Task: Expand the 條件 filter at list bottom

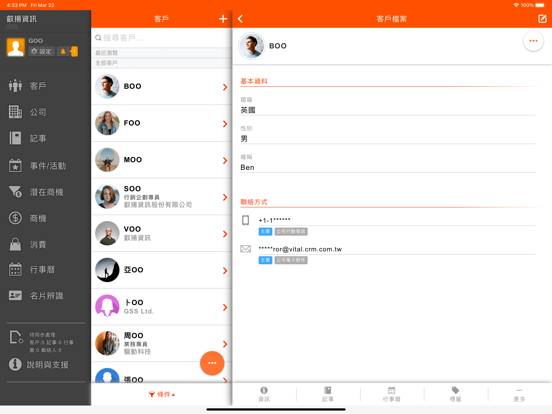Action: (162, 394)
